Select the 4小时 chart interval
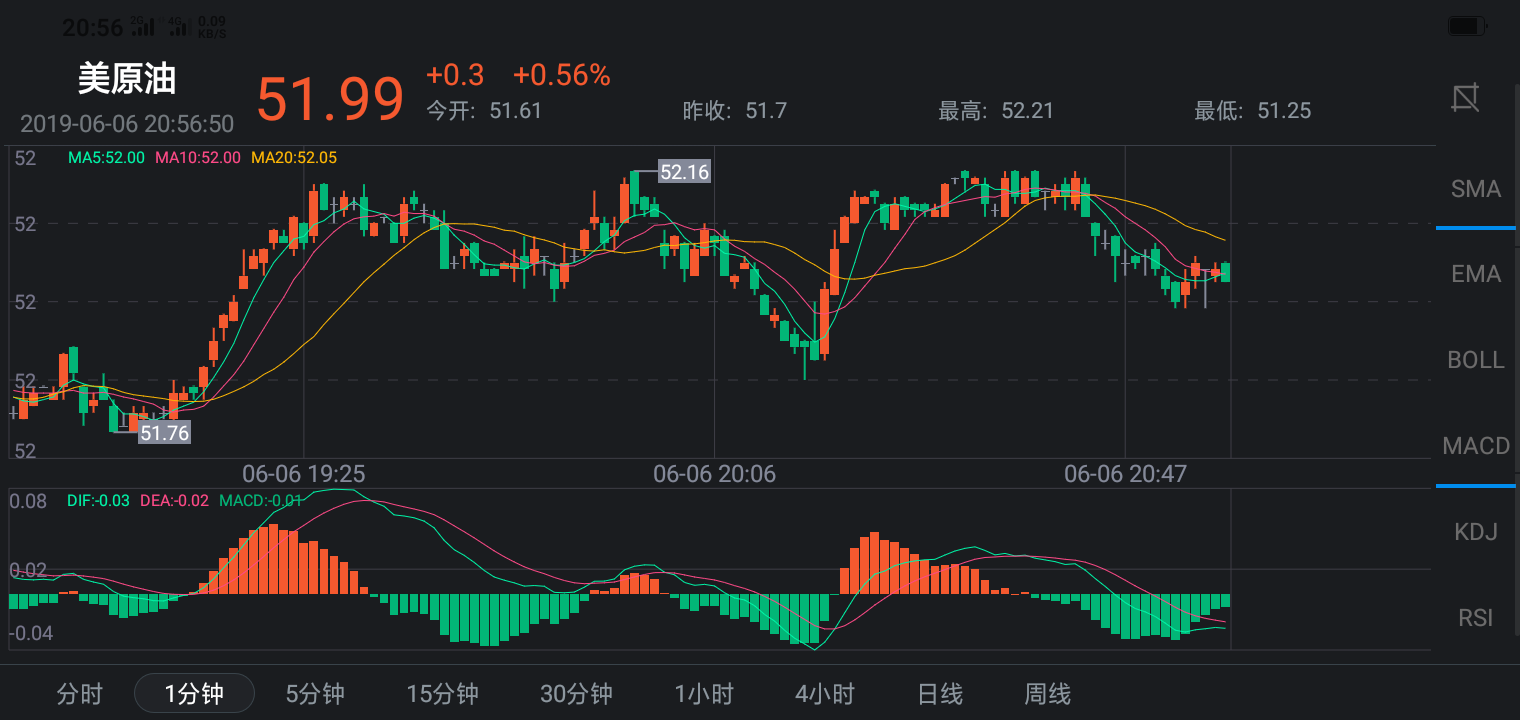1520x720 pixels. pyautogui.click(x=825, y=693)
